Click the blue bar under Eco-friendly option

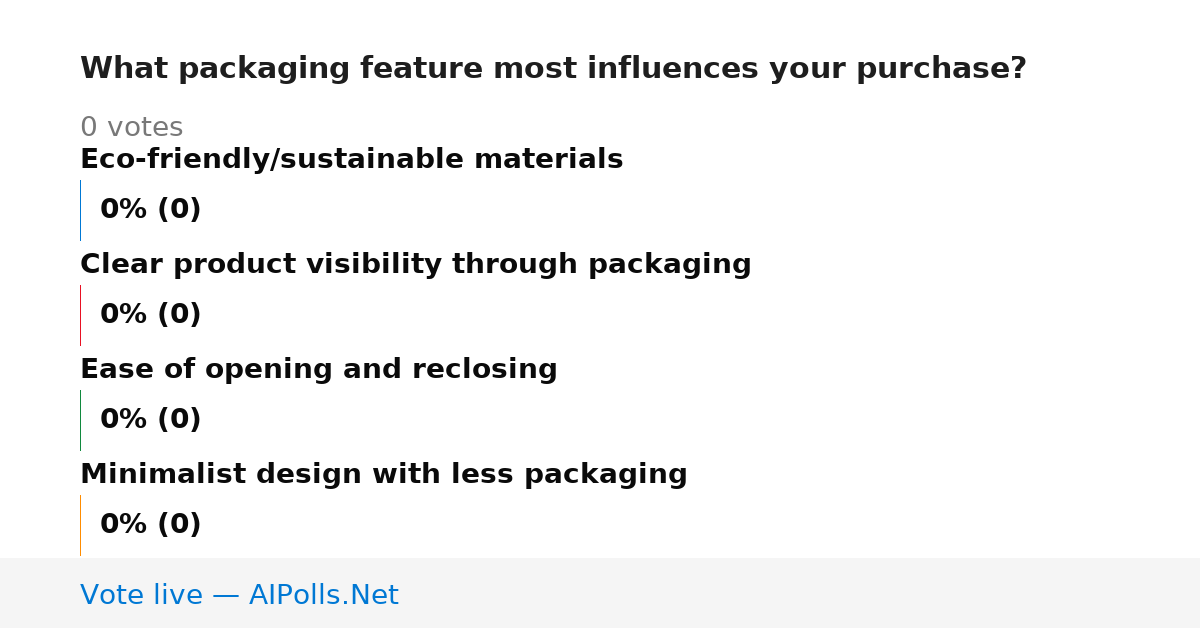[x=81, y=210]
